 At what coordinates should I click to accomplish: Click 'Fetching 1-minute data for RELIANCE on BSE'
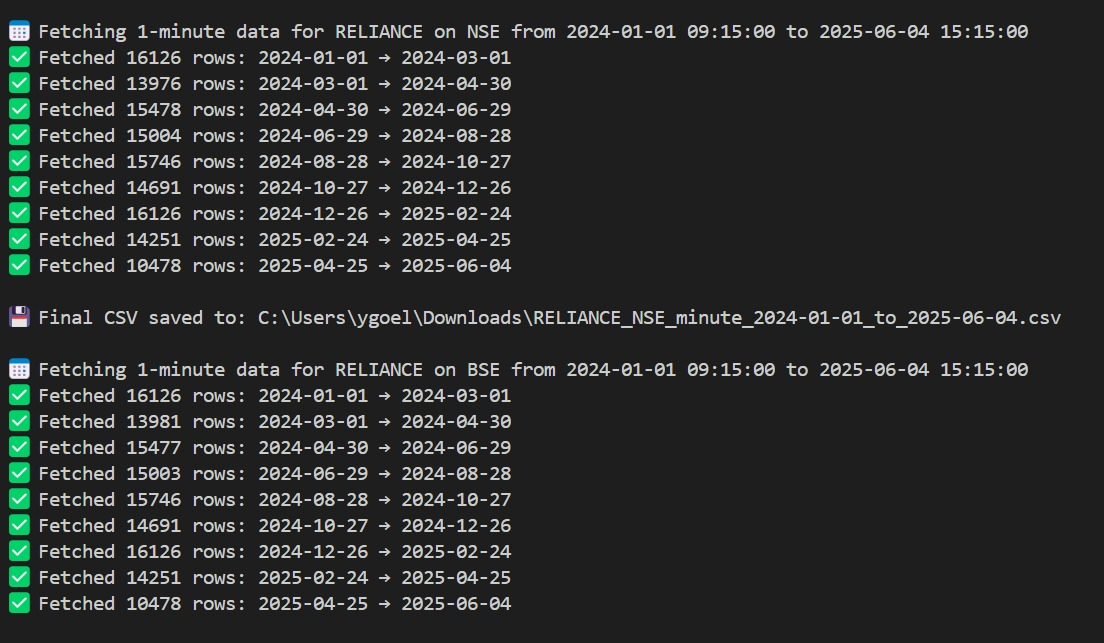[269, 370]
